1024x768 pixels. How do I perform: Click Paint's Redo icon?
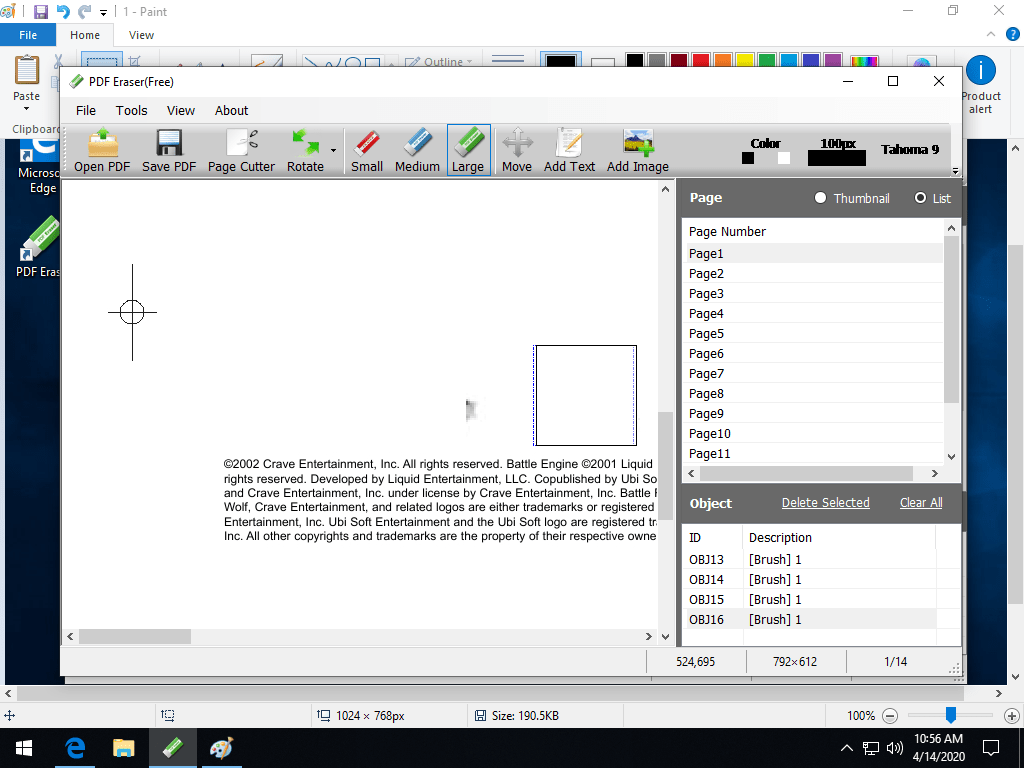84,12
